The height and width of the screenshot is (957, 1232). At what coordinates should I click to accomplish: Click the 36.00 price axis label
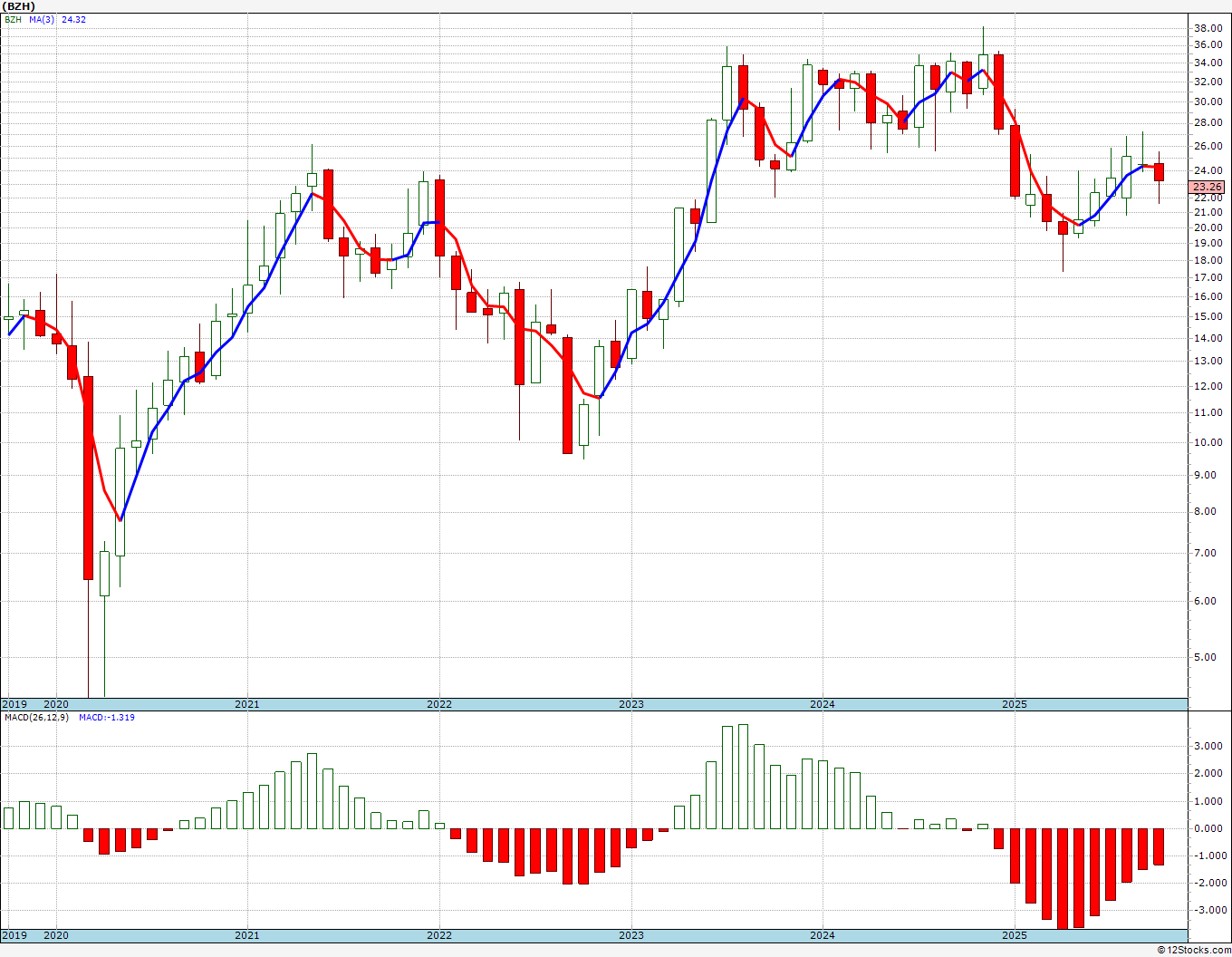(1208, 44)
